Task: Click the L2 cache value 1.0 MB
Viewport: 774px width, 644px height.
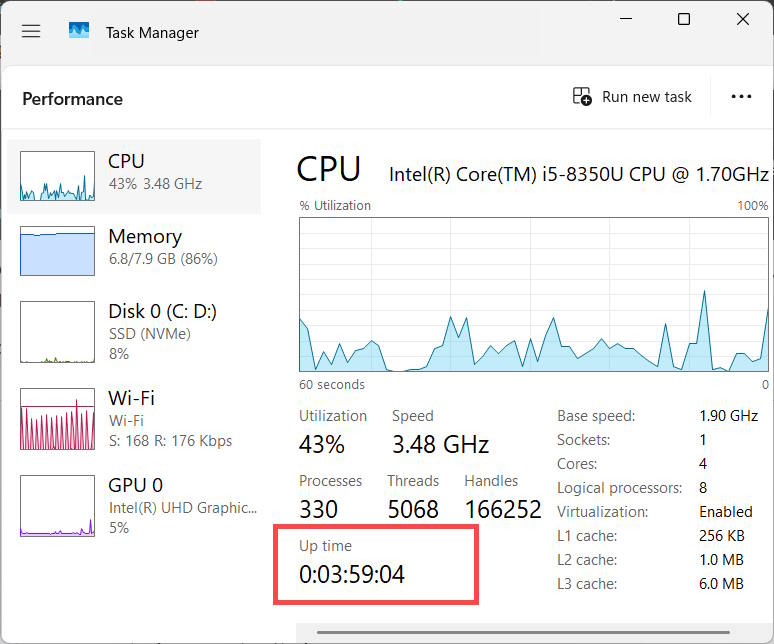Action: (721, 560)
